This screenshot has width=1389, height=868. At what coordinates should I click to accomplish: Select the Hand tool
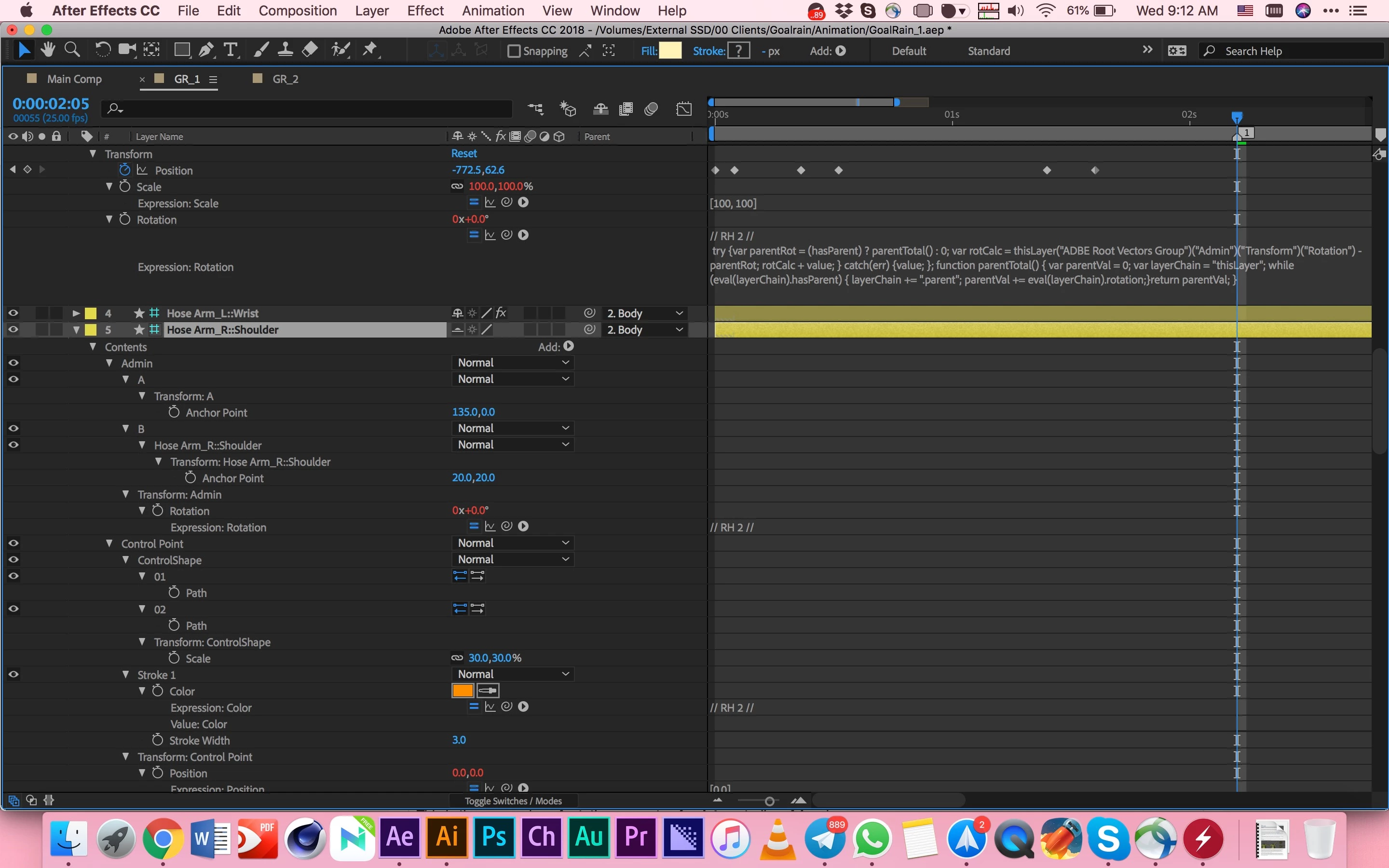pos(48,51)
